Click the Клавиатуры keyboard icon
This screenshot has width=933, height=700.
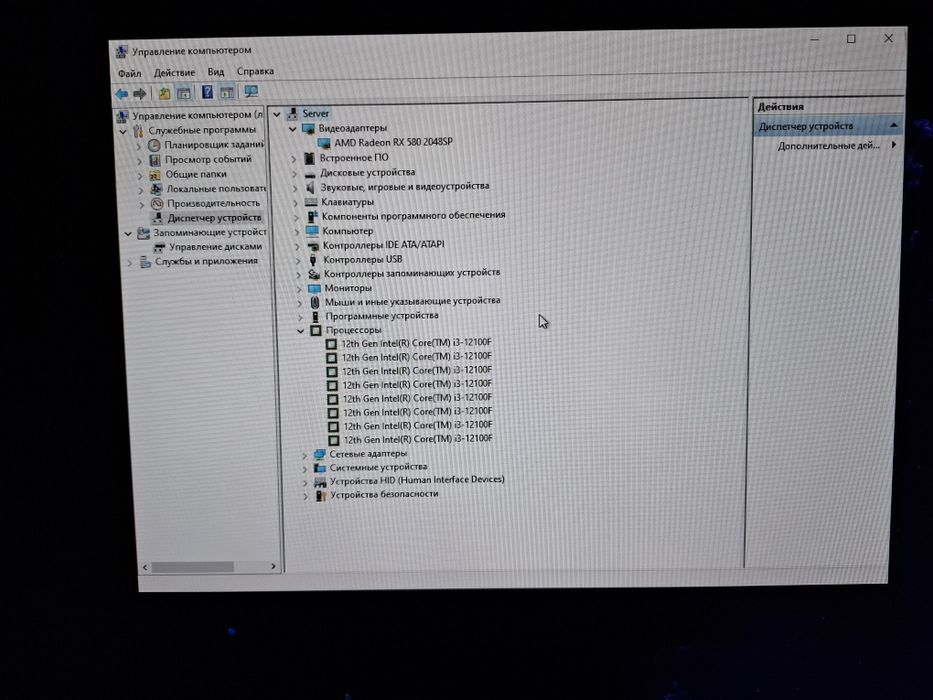tap(311, 202)
